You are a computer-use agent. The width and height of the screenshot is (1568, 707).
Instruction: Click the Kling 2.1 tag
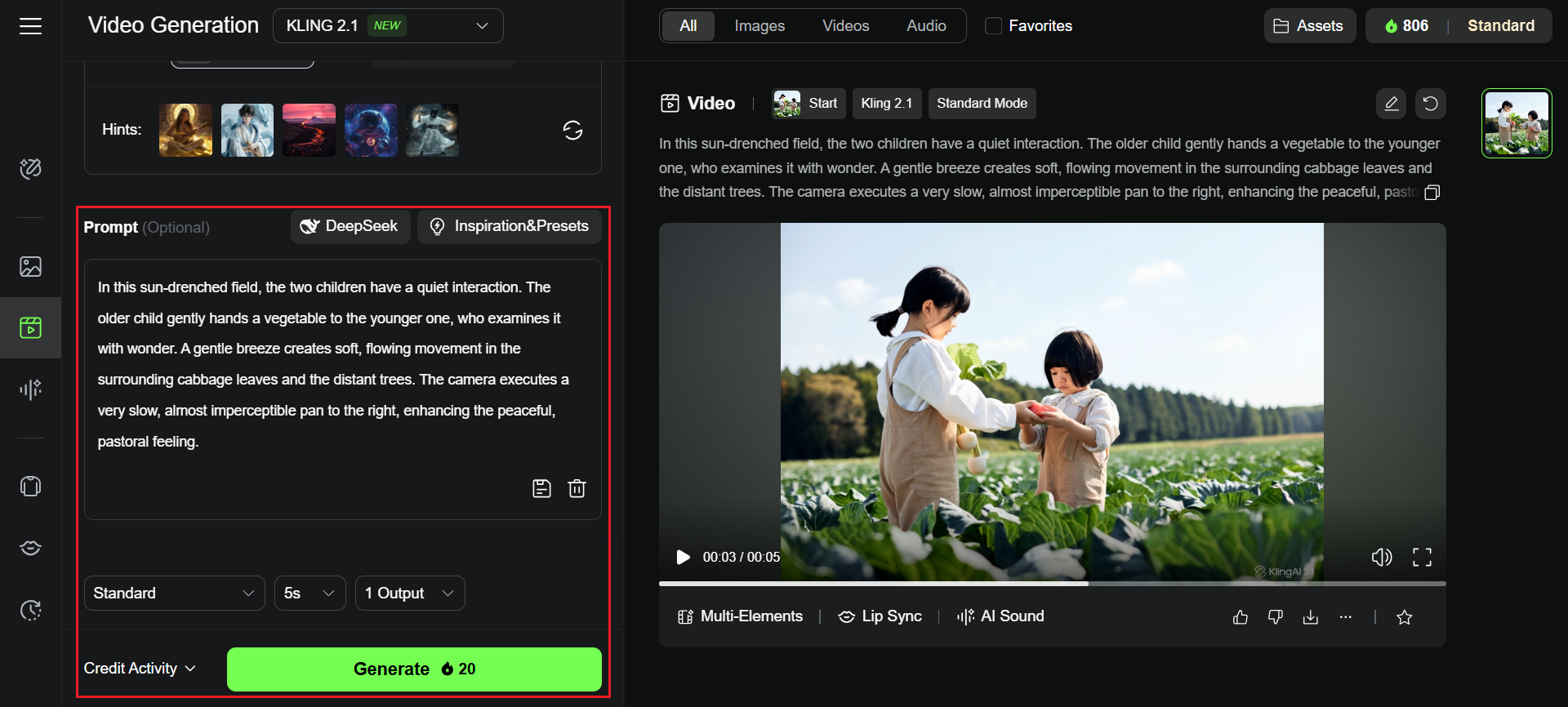tap(887, 104)
